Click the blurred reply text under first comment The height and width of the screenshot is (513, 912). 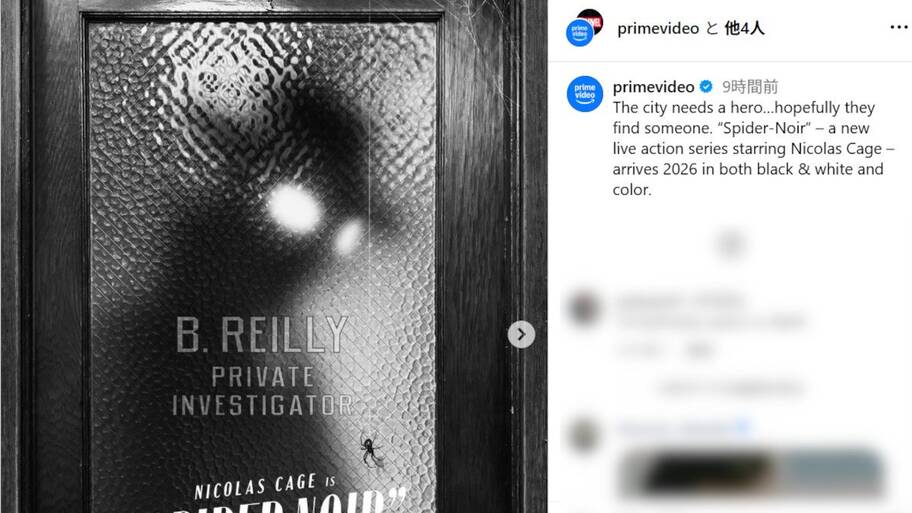coord(700,350)
